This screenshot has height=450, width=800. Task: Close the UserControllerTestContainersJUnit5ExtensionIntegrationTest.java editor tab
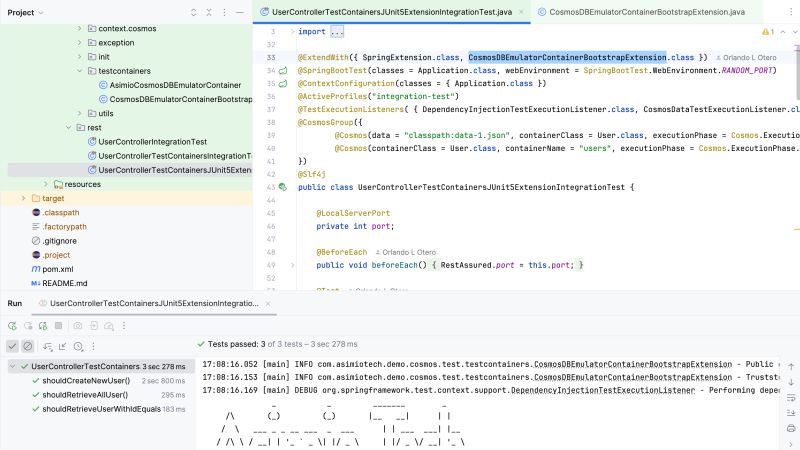pos(521,12)
